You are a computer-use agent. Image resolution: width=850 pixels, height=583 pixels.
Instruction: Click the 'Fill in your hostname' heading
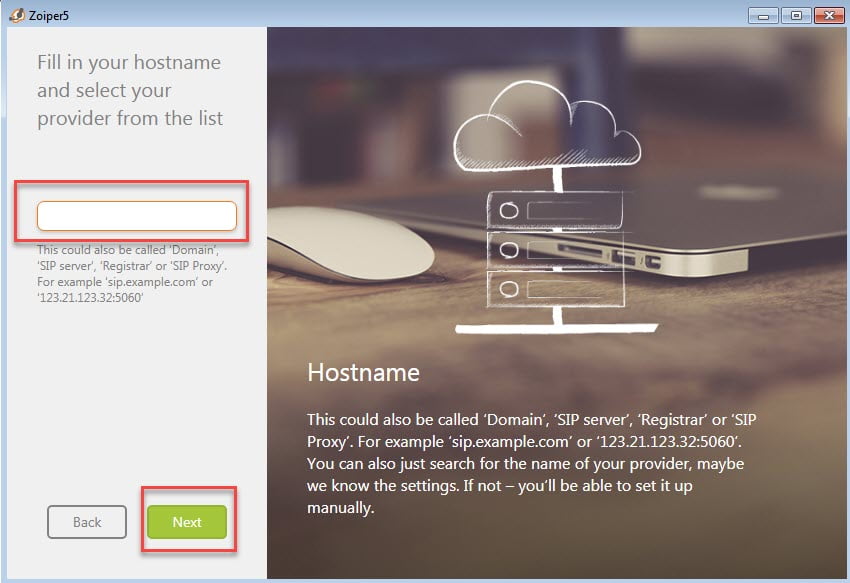click(130, 90)
